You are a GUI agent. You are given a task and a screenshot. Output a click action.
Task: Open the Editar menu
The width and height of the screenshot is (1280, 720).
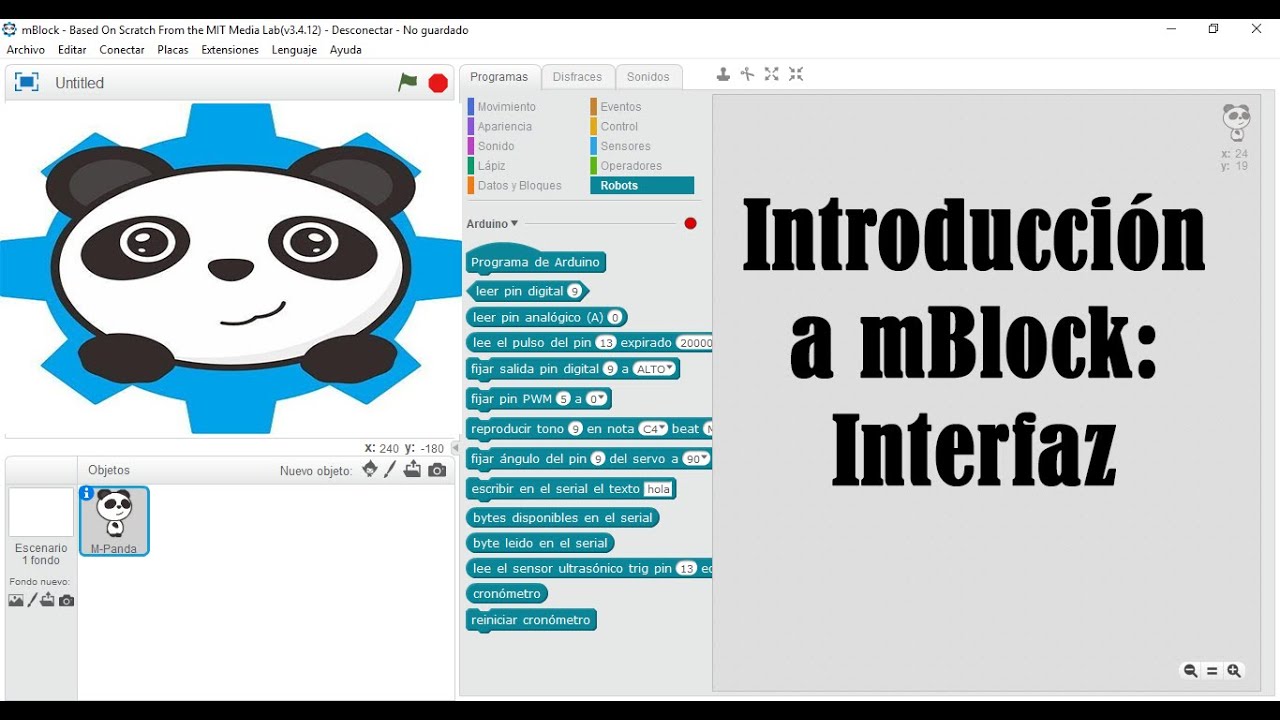point(72,50)
